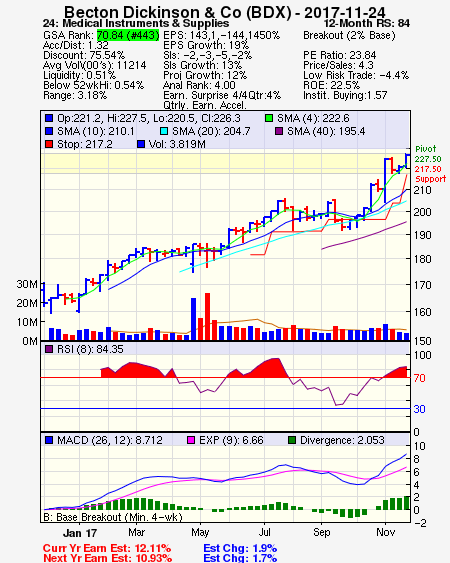Click the red Stop legend swatch

pos(49,144)
